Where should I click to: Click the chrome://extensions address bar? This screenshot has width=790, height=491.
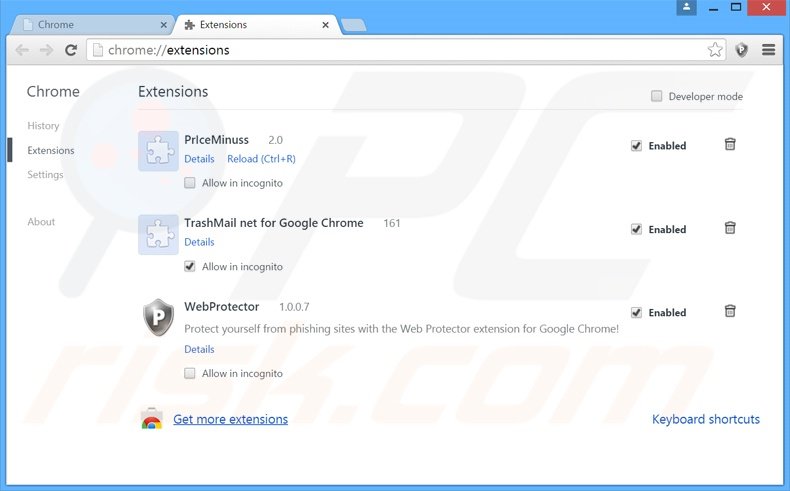click(x=398, y=50)
